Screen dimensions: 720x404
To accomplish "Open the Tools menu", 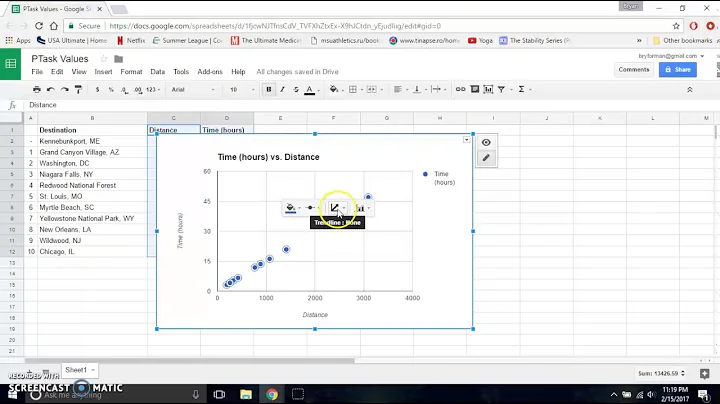I will point(181,72).
